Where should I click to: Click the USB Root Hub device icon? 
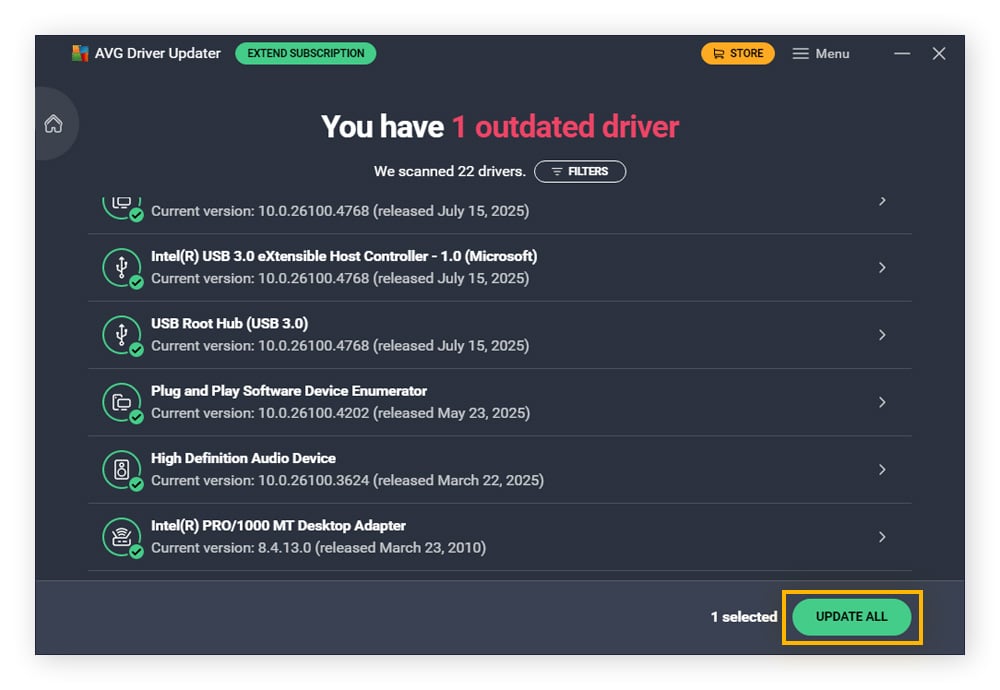124,334
